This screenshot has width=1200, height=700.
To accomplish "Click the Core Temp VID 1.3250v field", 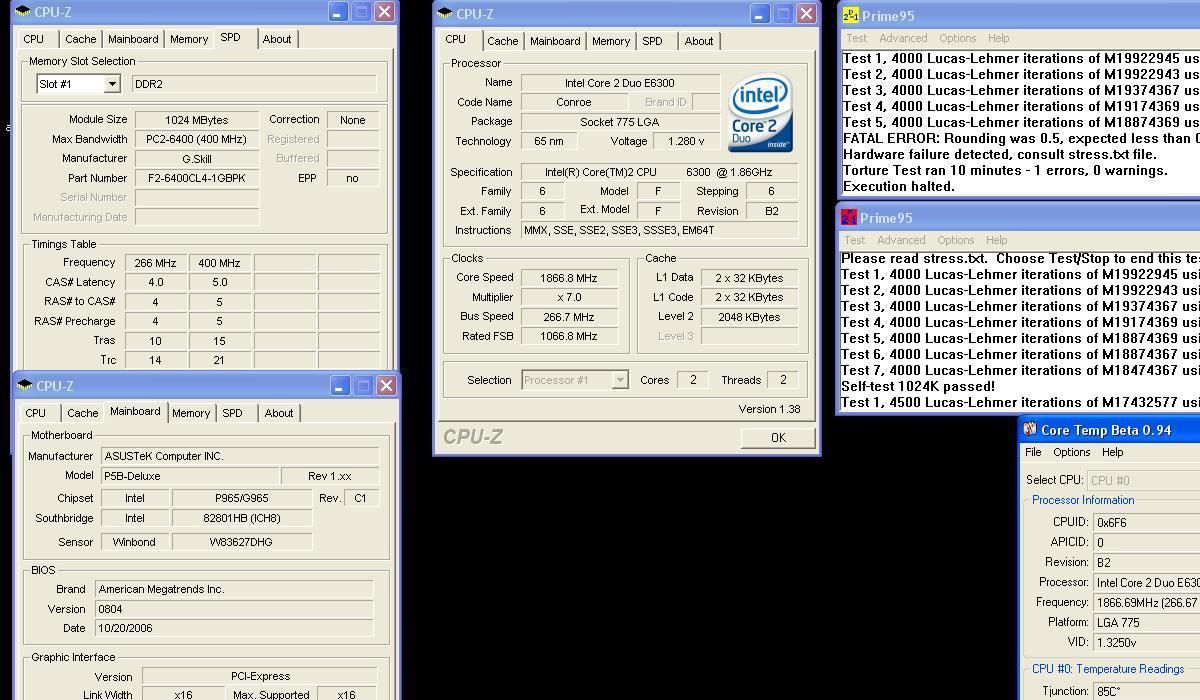I will coord(1147,642).
